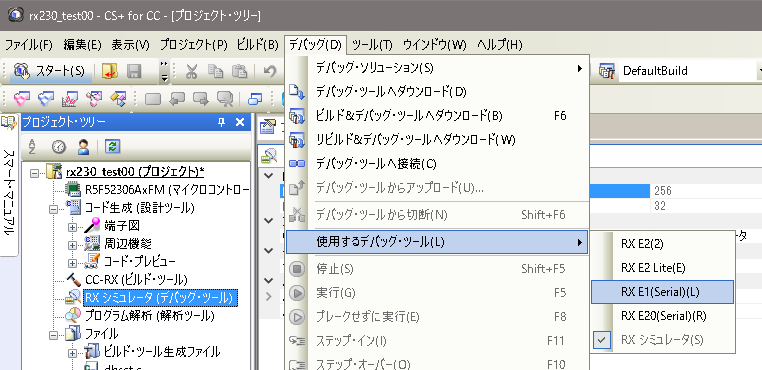Select RX E20(Serial)(R) debug tool
Screen dimensions: 762x370
pyautogui.click(x=663, y=316)
